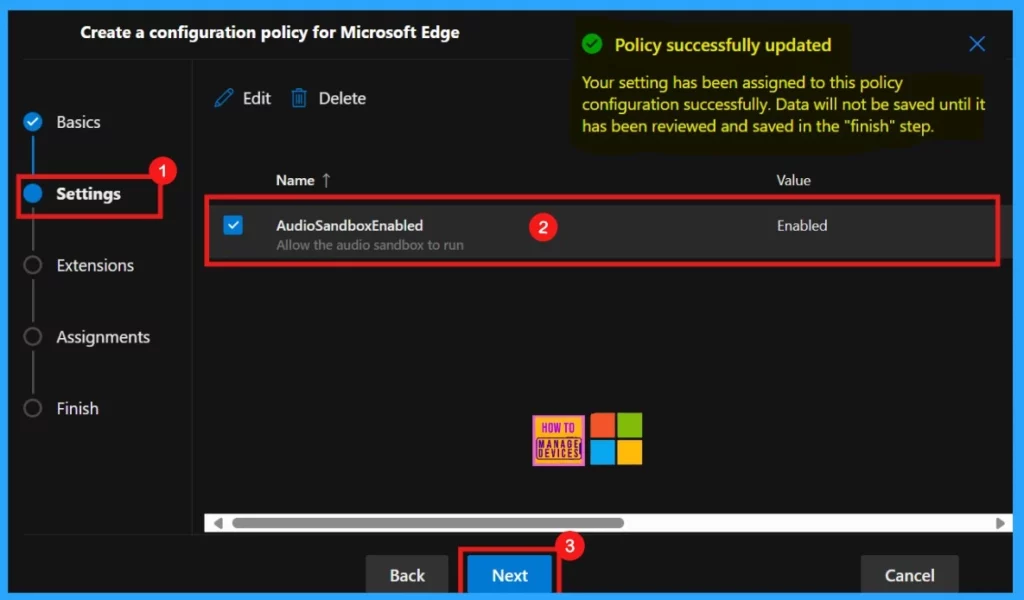Jump to the Assignments step
This screenshot has width=1024, height=600.
[x=103, y=337]
